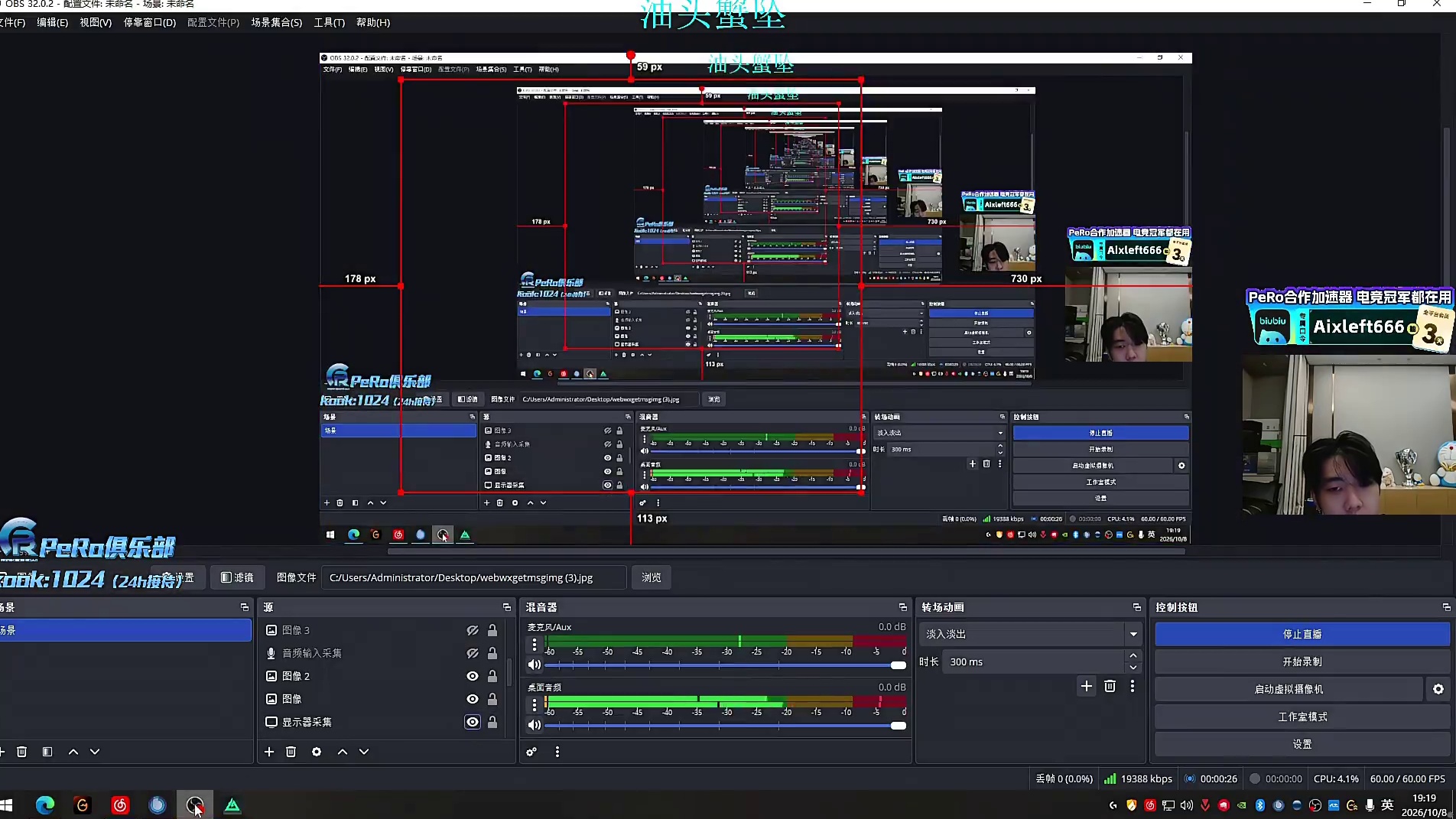
Task: Open the 工具(T) menu
Action: [x=329, y=22]
